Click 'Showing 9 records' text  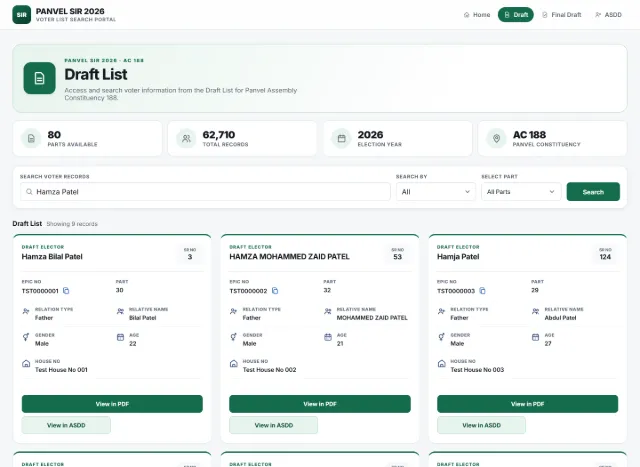pyautogui.click(x=72, y=224)
